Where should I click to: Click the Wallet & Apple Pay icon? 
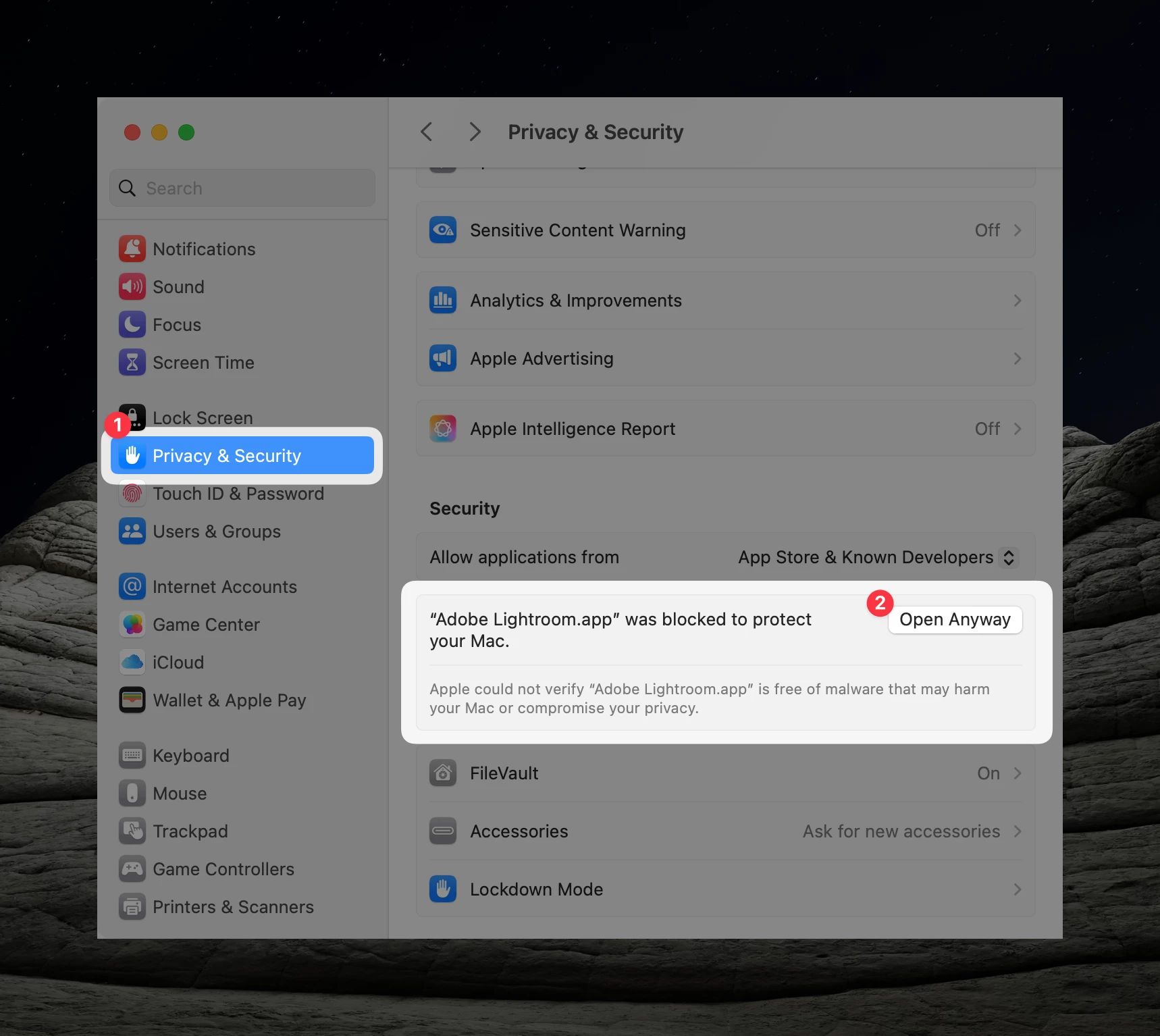[x=132, y=700]
